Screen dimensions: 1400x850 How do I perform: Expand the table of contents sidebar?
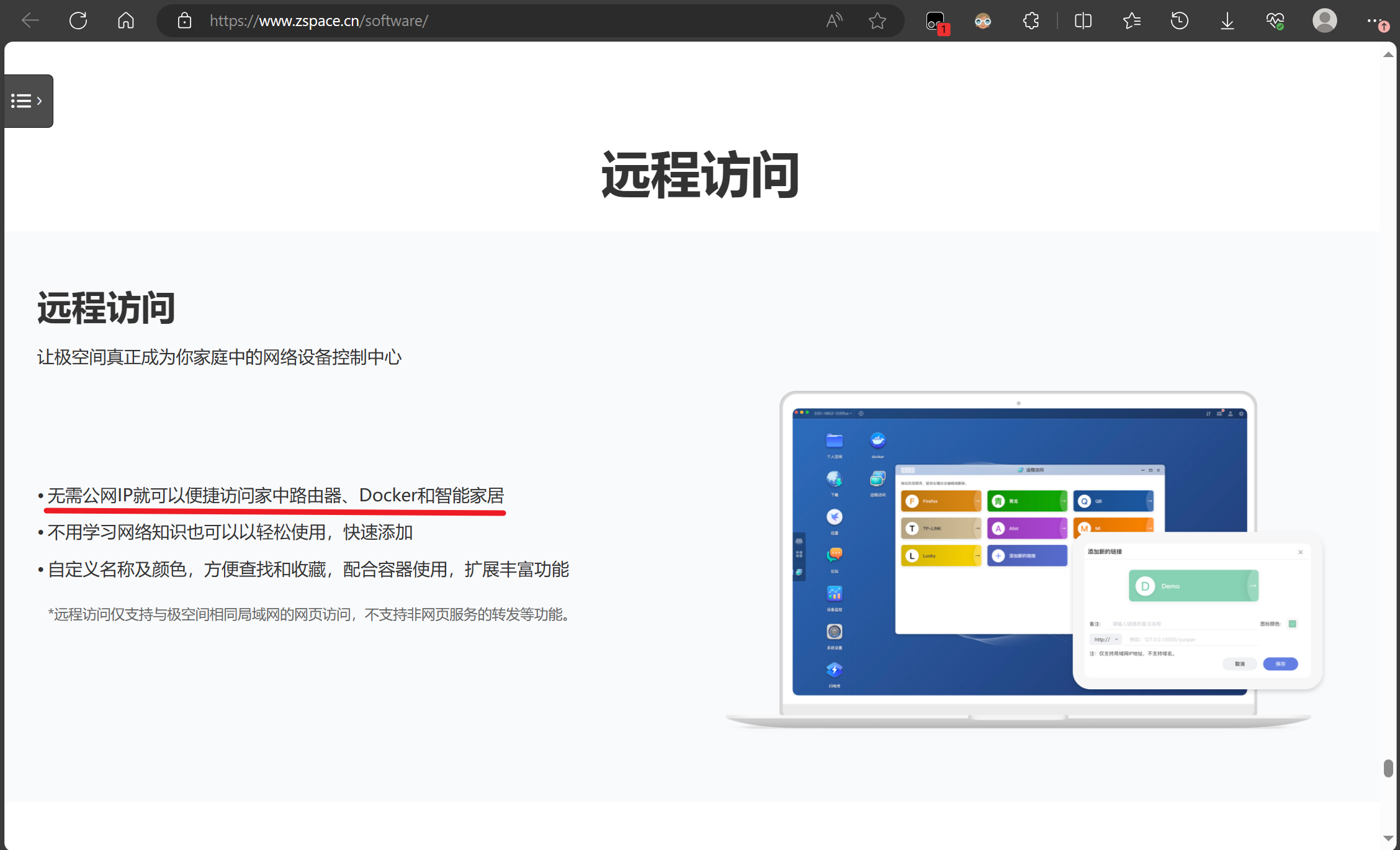click(x=27, y=101)
